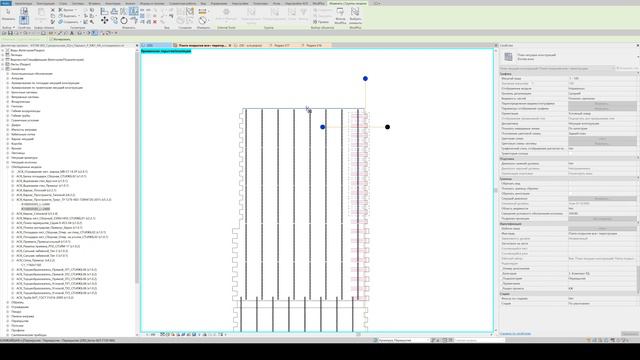This screenshot has height=360, width=640.
Task: Close the active Плита покрытия view tab
Action: point(230,45)
